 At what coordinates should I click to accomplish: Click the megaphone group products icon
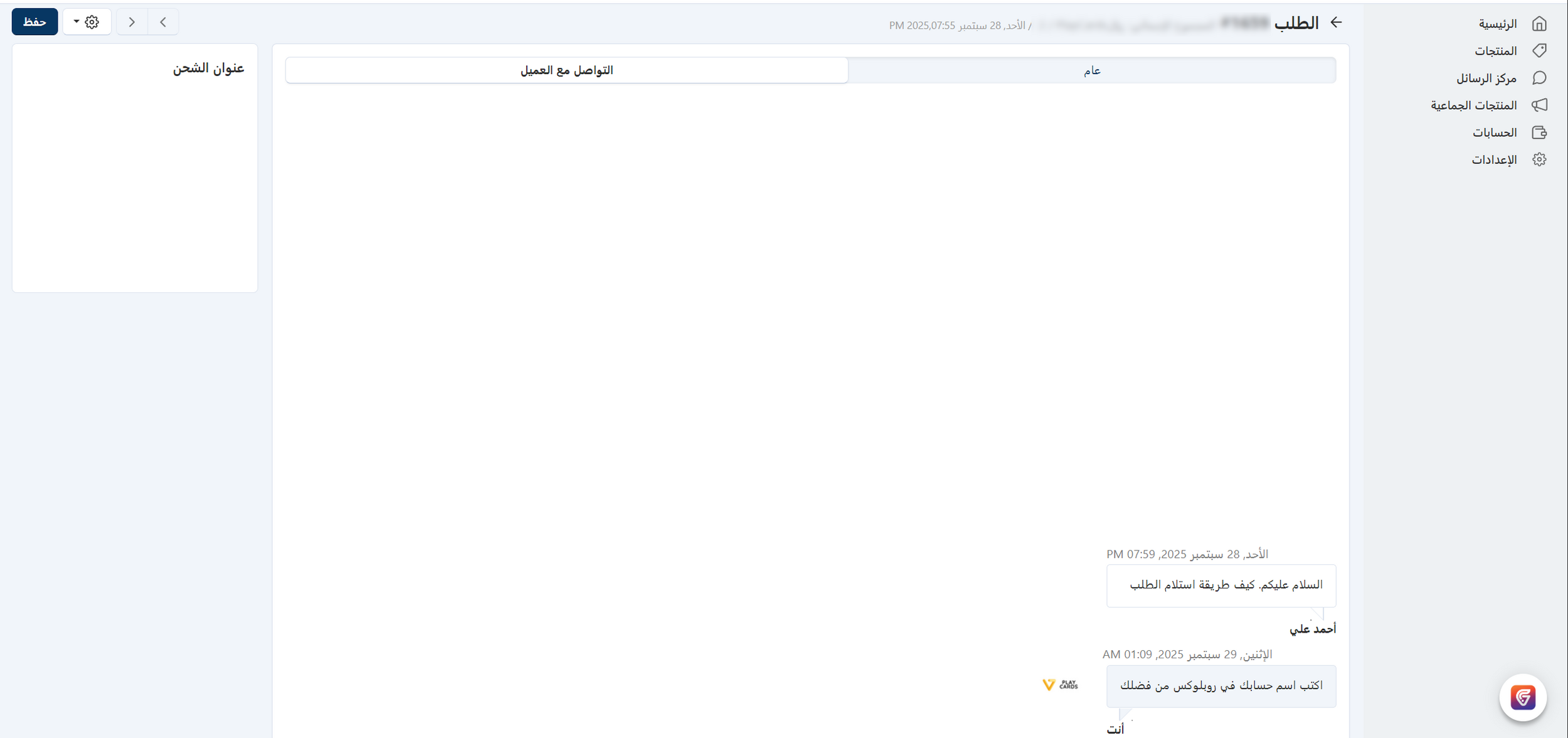pos(1539,105)
